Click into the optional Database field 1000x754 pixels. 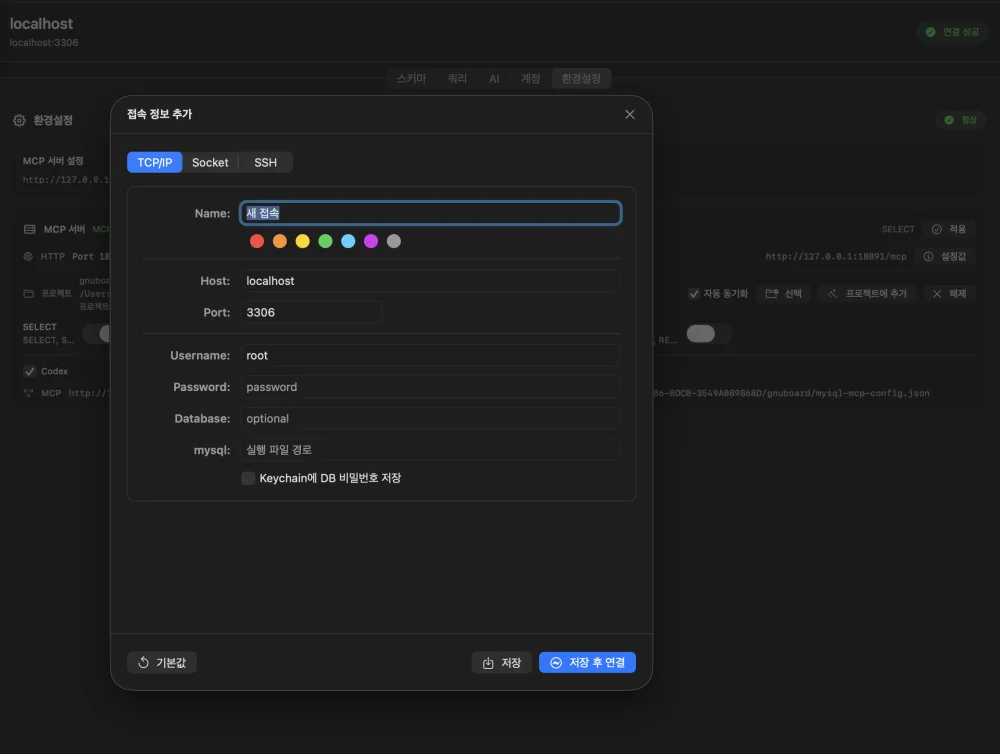coord(430,418)
